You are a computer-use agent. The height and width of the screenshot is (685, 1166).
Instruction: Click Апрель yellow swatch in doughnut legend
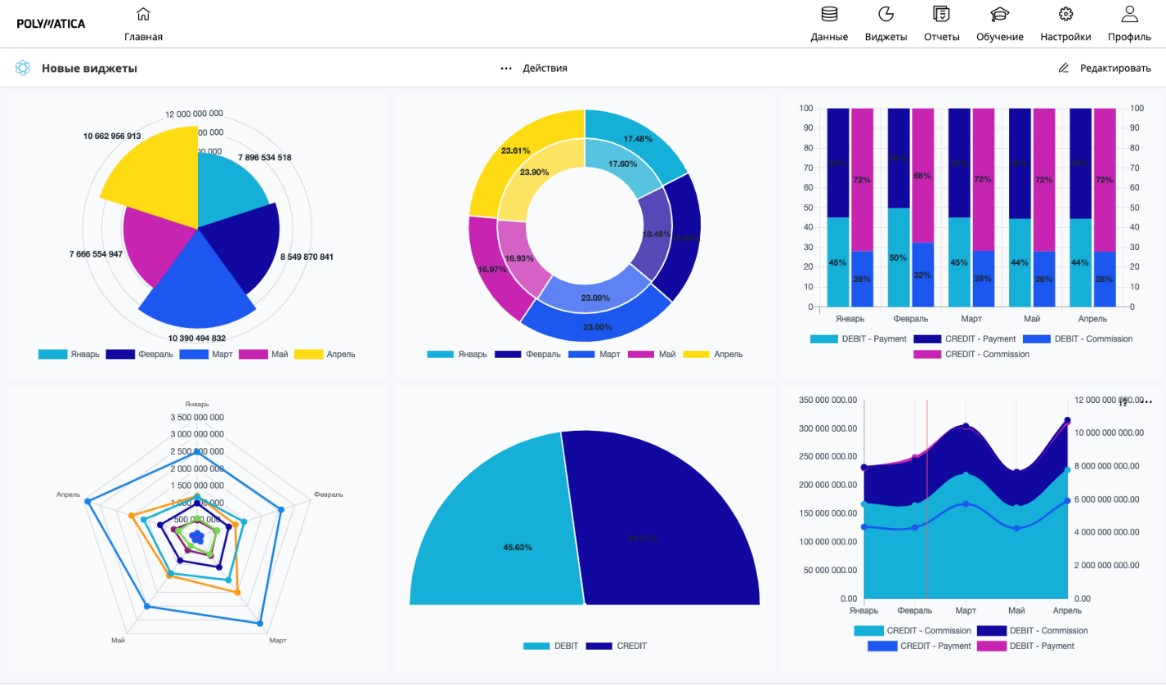point(696,354)
